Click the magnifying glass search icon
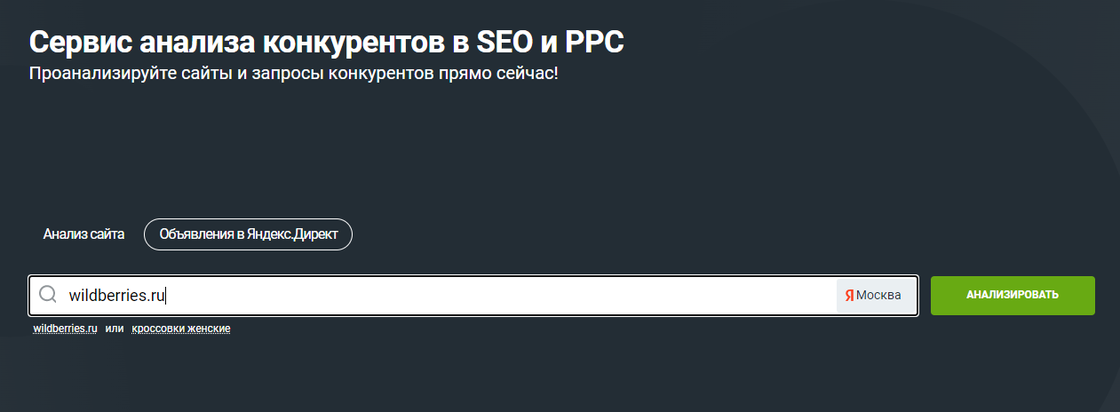1120x412 pixels. 47,295
